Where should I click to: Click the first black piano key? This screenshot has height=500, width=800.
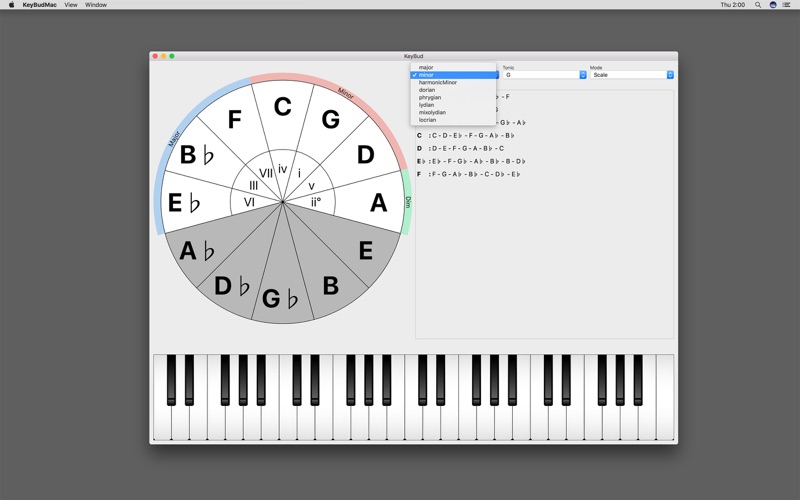coord(171,380)
